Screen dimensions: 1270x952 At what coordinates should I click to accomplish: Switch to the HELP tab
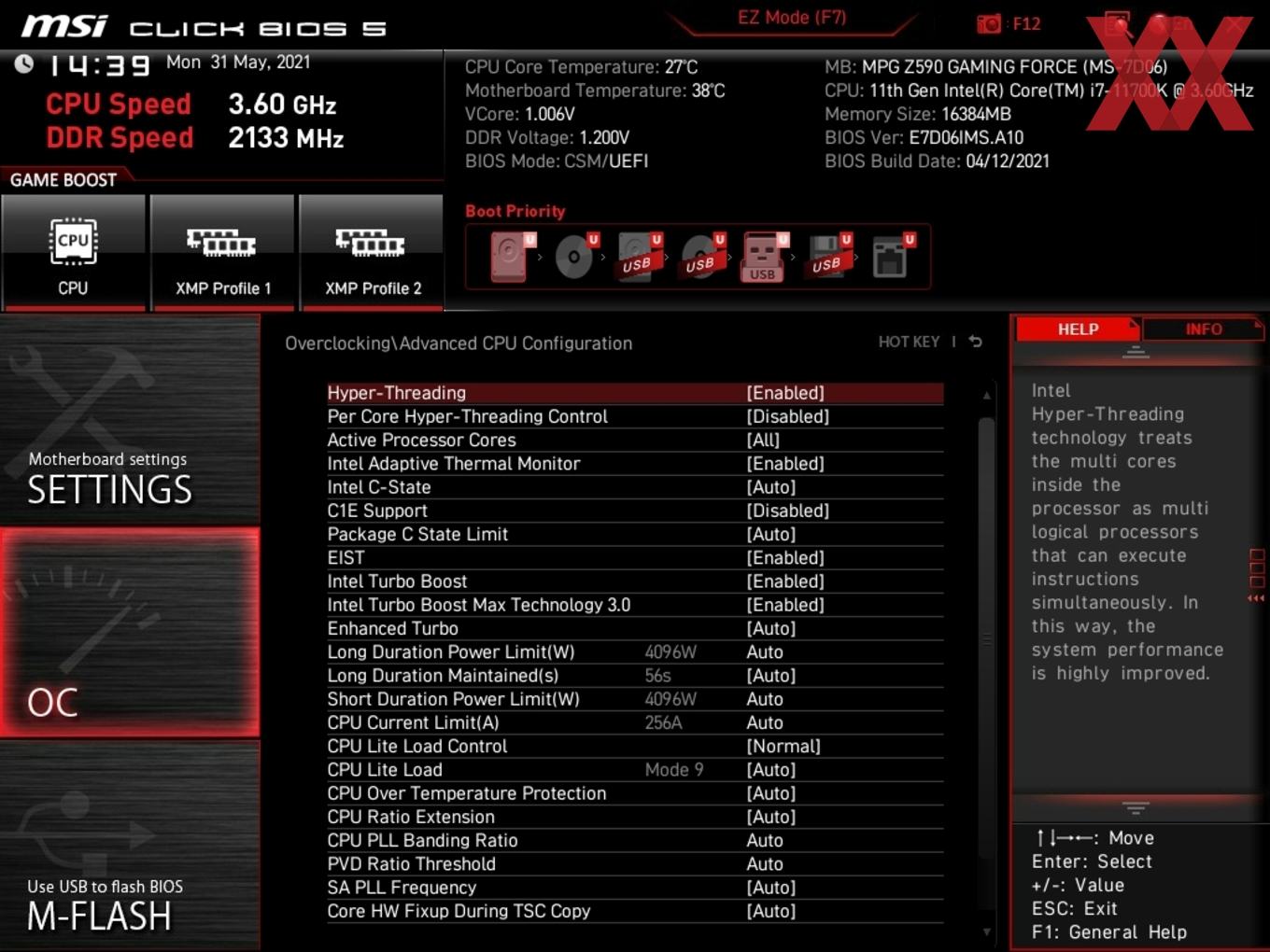coord(1078,329)
